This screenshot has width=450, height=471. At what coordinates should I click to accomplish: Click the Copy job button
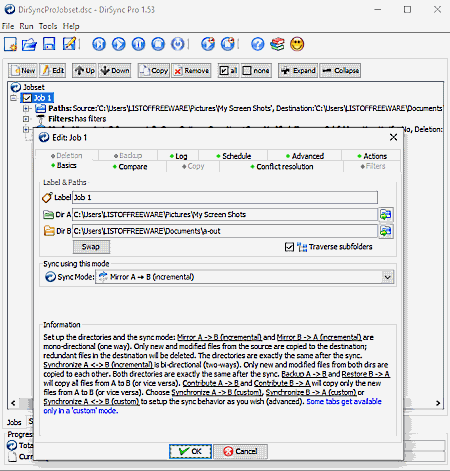[x=154, y=71]
